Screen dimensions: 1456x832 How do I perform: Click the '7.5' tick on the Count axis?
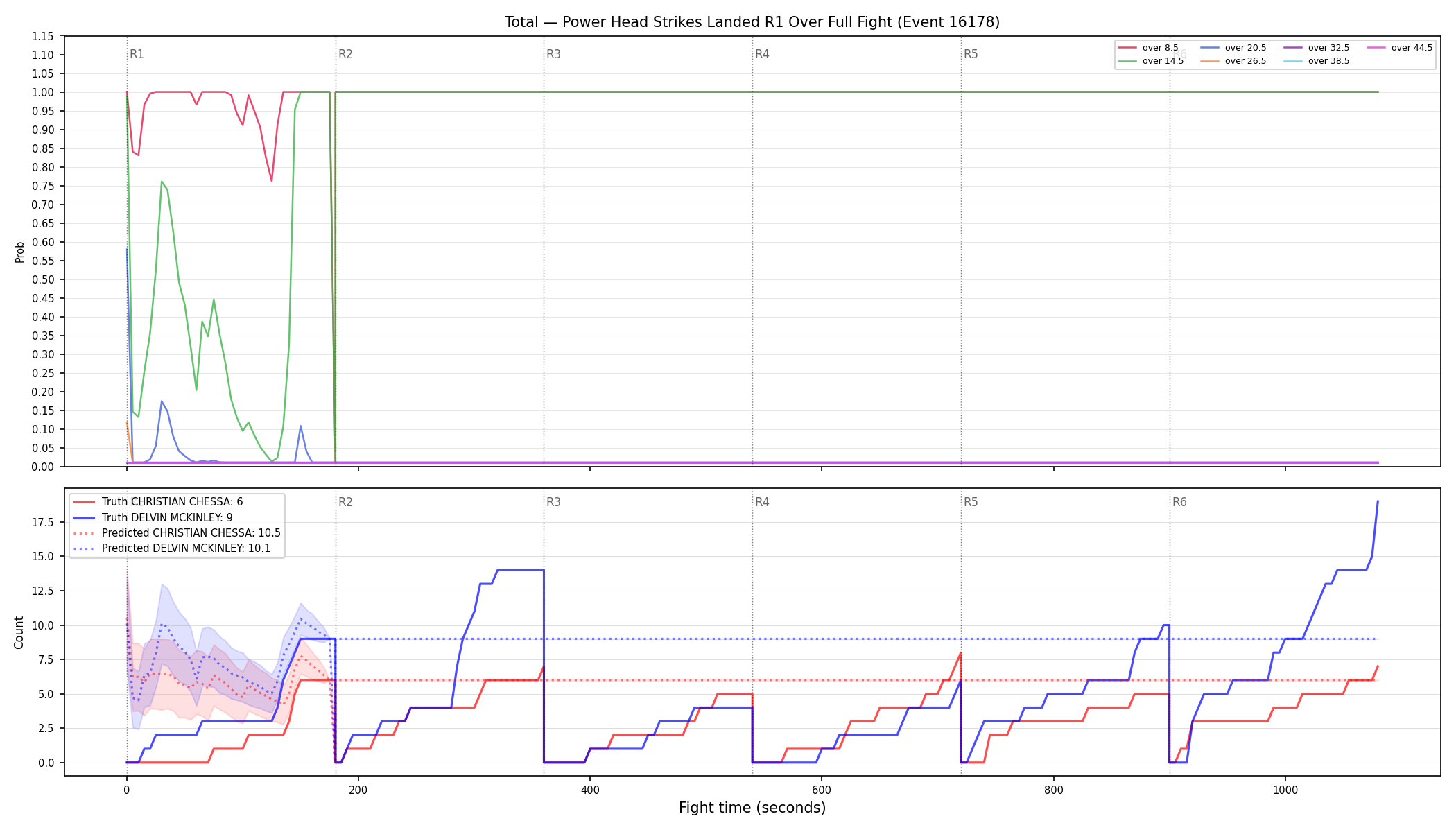click(46, 659)
